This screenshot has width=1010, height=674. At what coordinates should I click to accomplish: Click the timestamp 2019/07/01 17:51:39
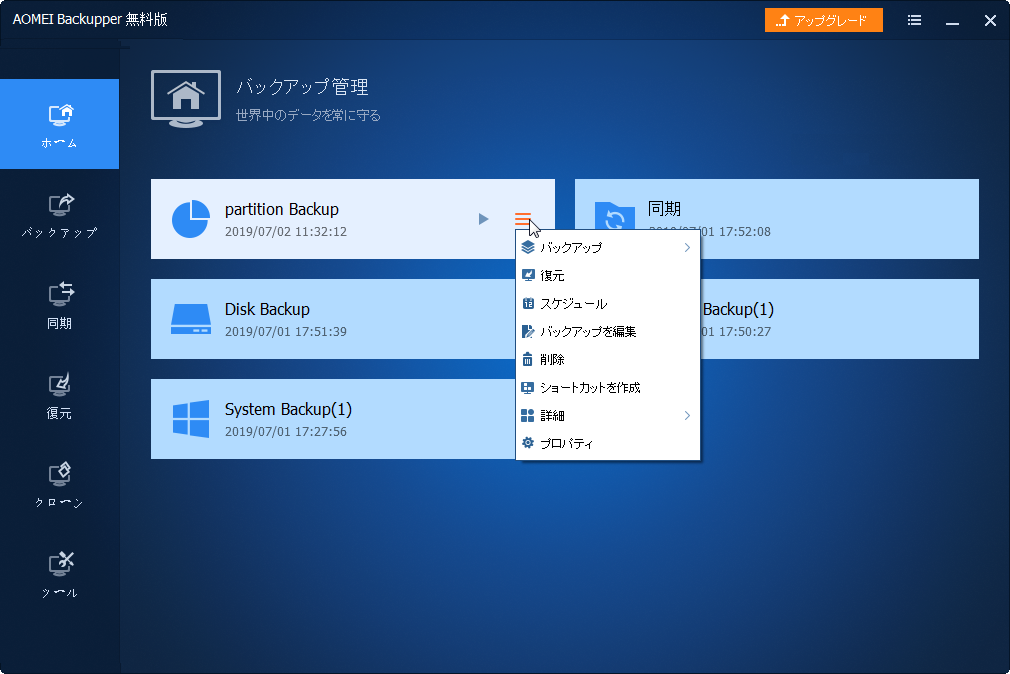(285, 331)
